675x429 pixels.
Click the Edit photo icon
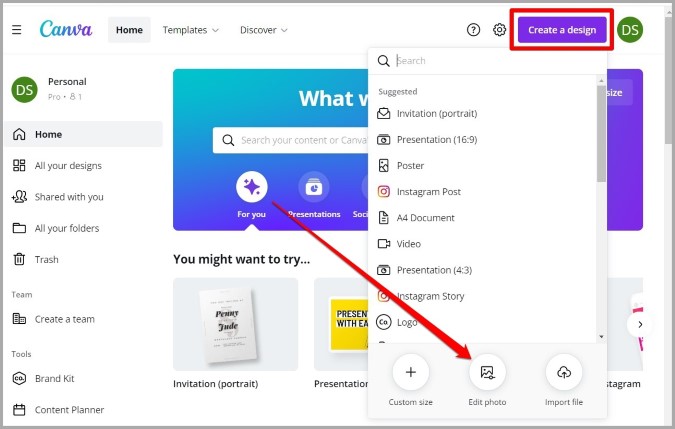(x=487, y=372)
